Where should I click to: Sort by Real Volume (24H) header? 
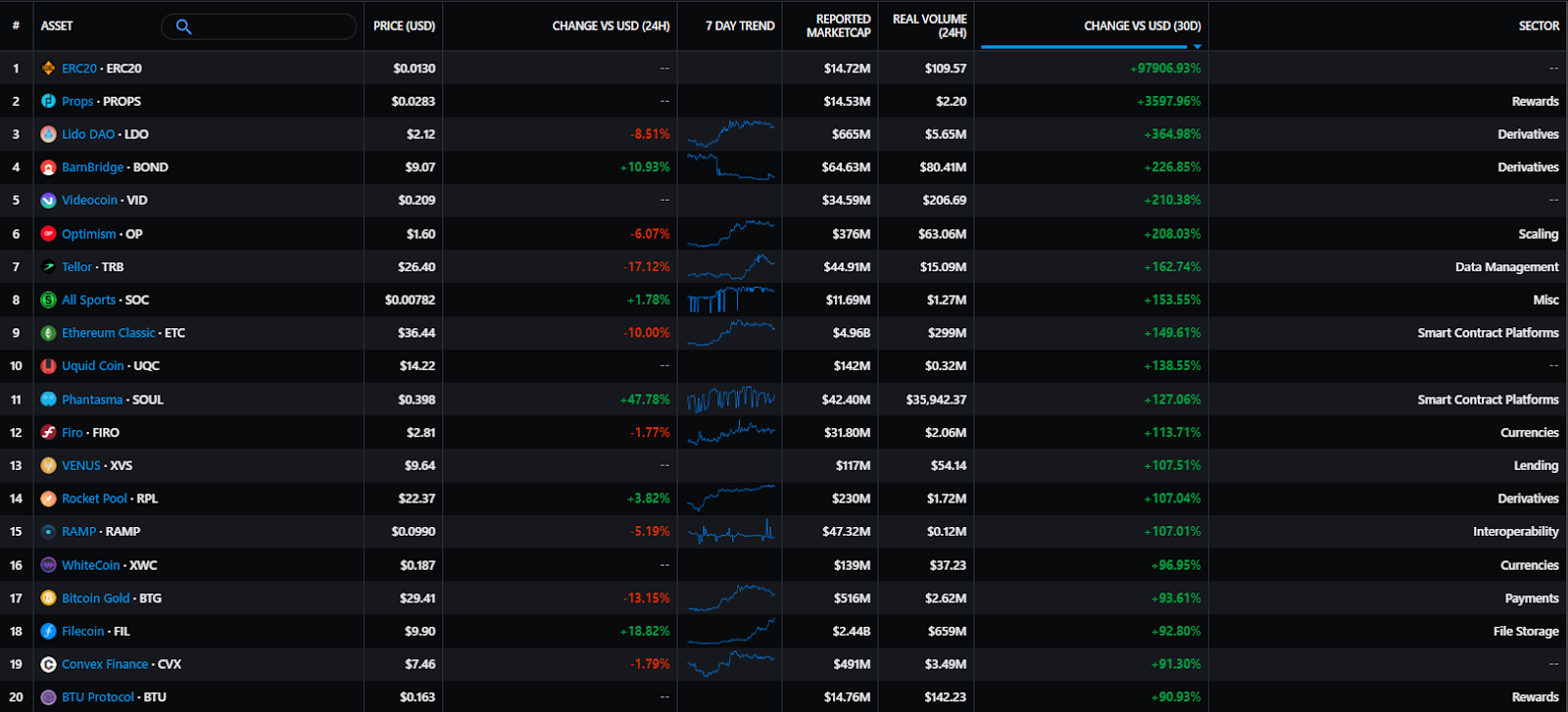[x=929, y=26]
